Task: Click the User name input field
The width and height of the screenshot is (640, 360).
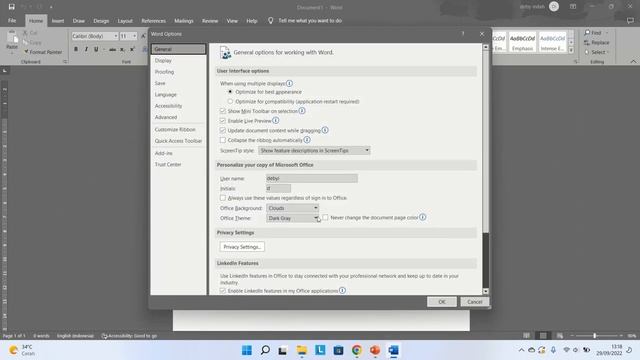Action: pos(312,178)
